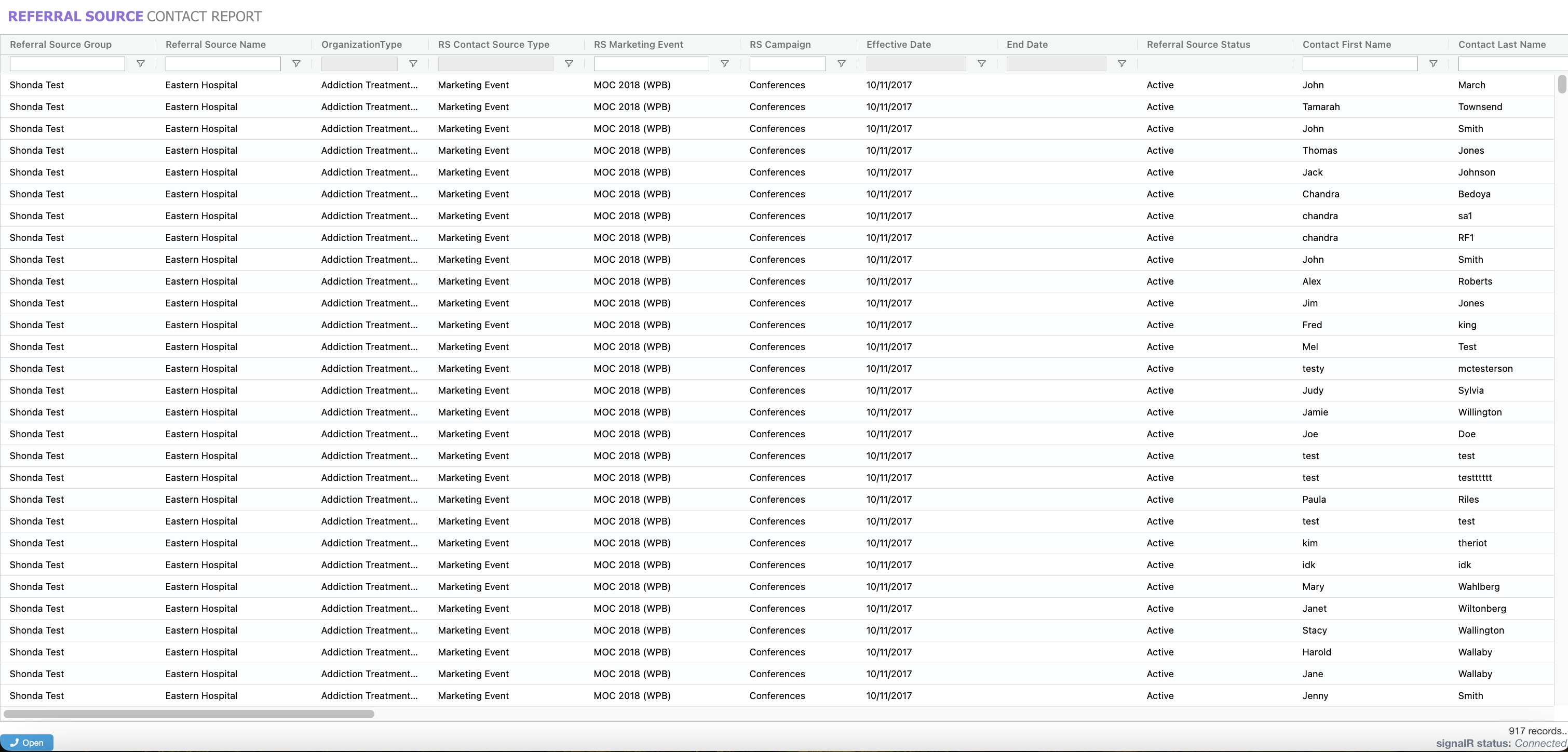Click the Contact Last Name column header
The image size is (1568, 752).
coord(1502,45)
